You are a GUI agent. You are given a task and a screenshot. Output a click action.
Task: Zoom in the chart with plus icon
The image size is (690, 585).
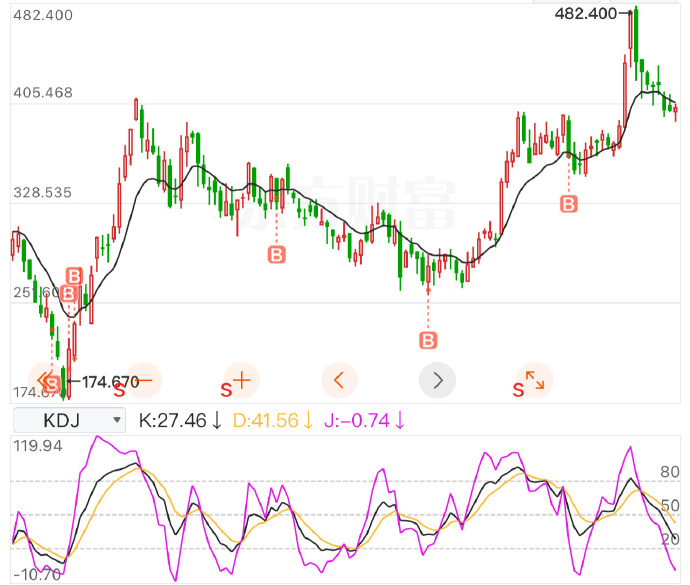point(241,379)
